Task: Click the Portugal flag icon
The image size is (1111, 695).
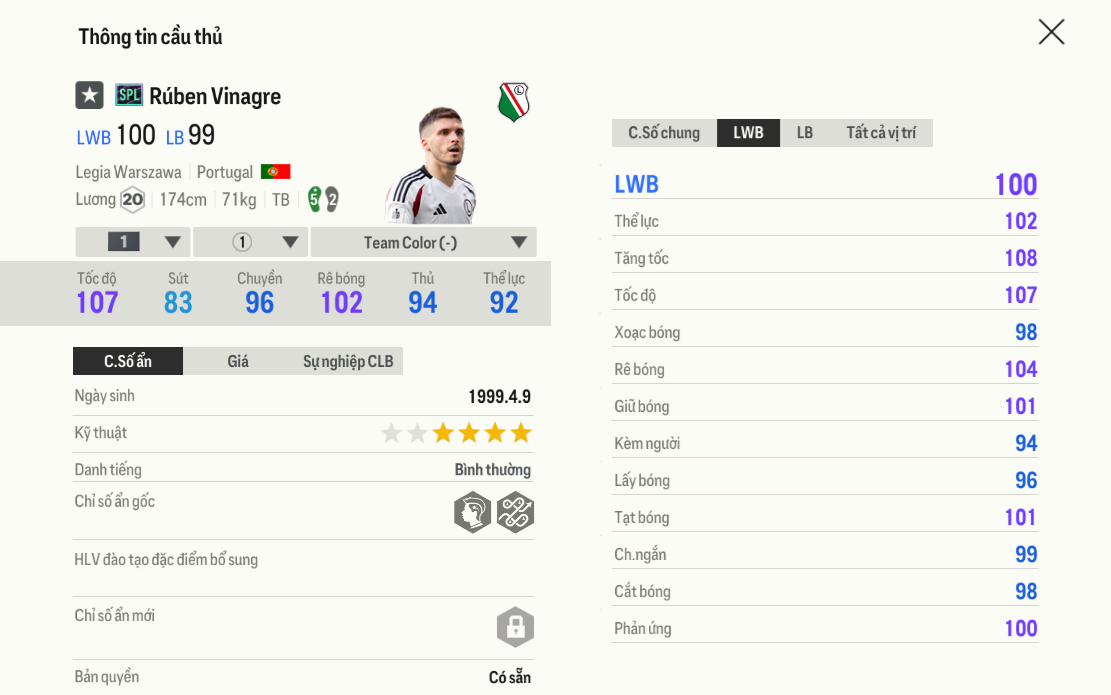Action: click(275, 172)
